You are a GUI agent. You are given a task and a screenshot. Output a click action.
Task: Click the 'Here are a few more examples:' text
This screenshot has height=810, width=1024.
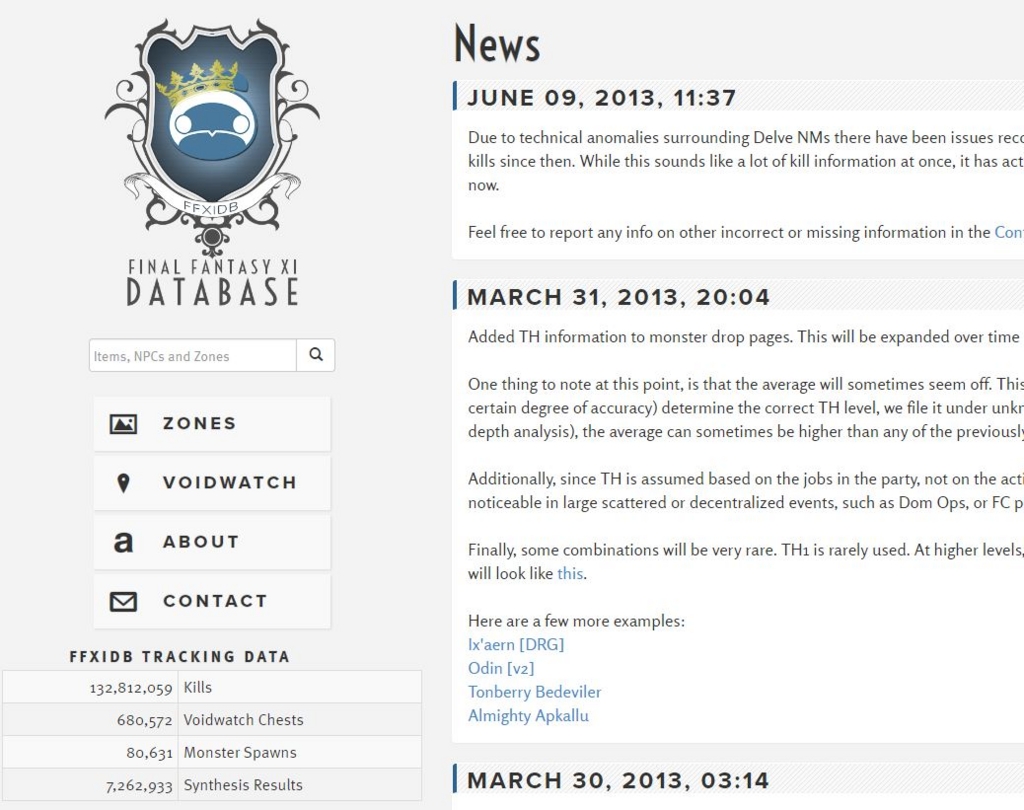pyautogui.click(x=576, y=621)
